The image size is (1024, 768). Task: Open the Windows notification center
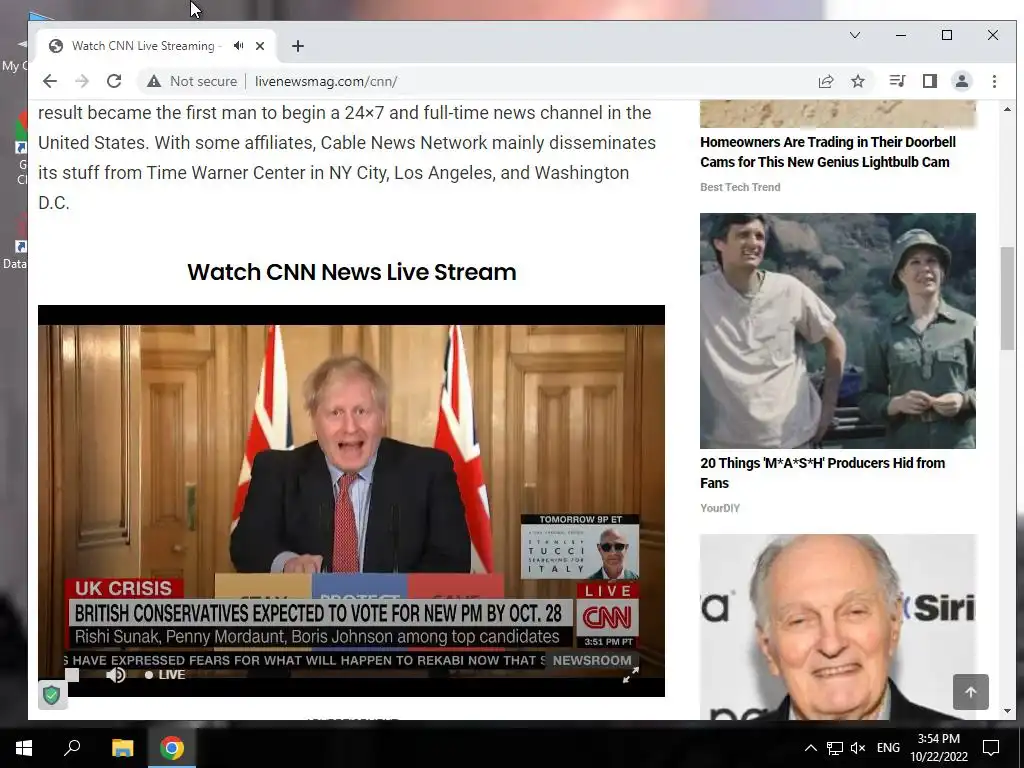click(x=991, y=748)
